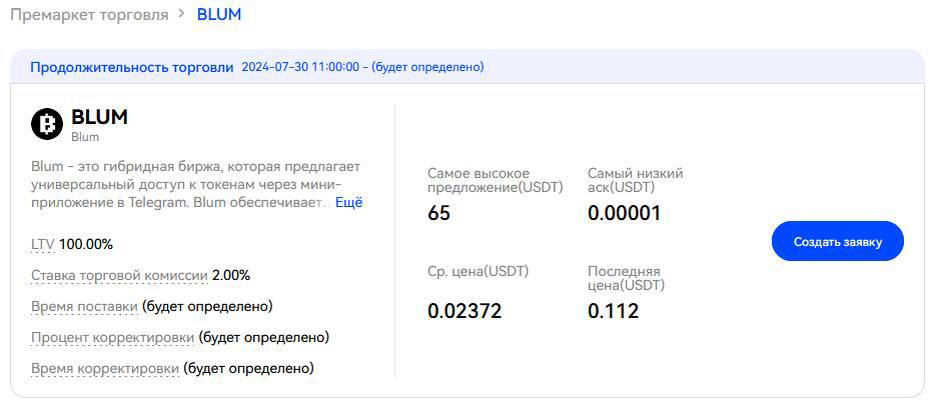The image size is (938, 415).
Task: Click the 2.00% commission rate value
Action: (x=231, y=275)
